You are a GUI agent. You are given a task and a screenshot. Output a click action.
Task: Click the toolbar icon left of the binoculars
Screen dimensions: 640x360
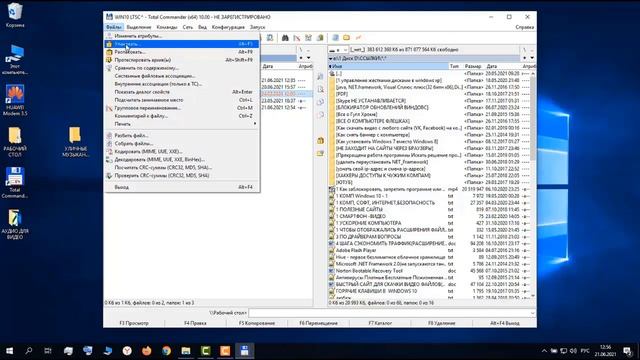(270, 38)
